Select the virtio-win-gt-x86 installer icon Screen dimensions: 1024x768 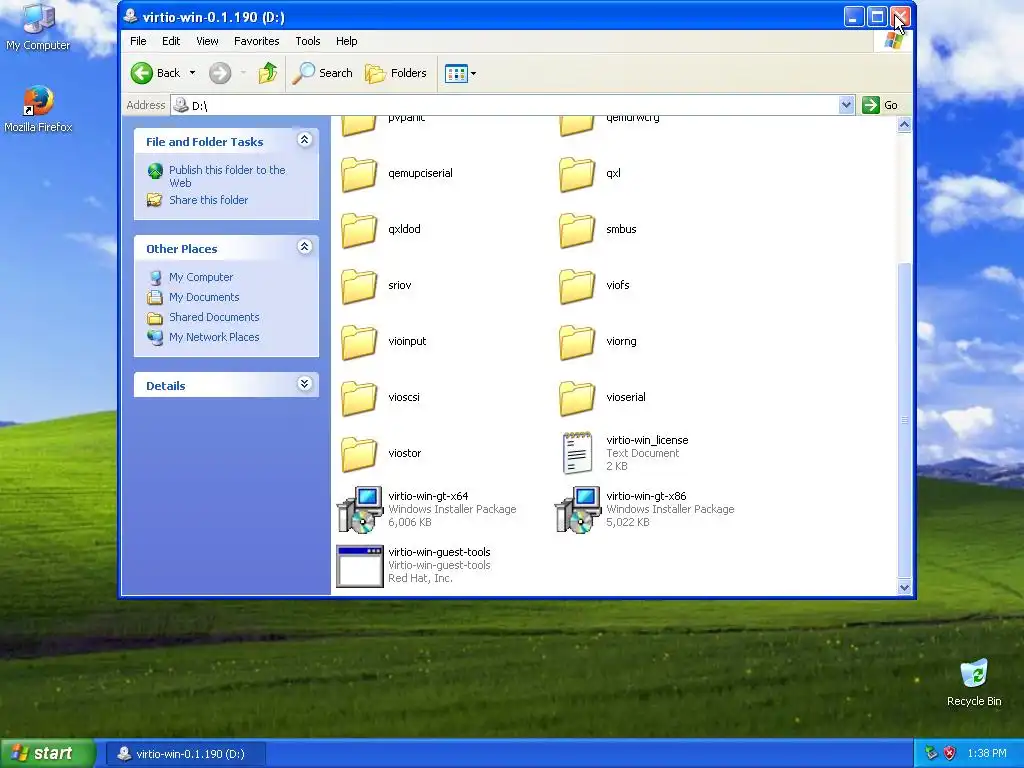coord(578,509)
